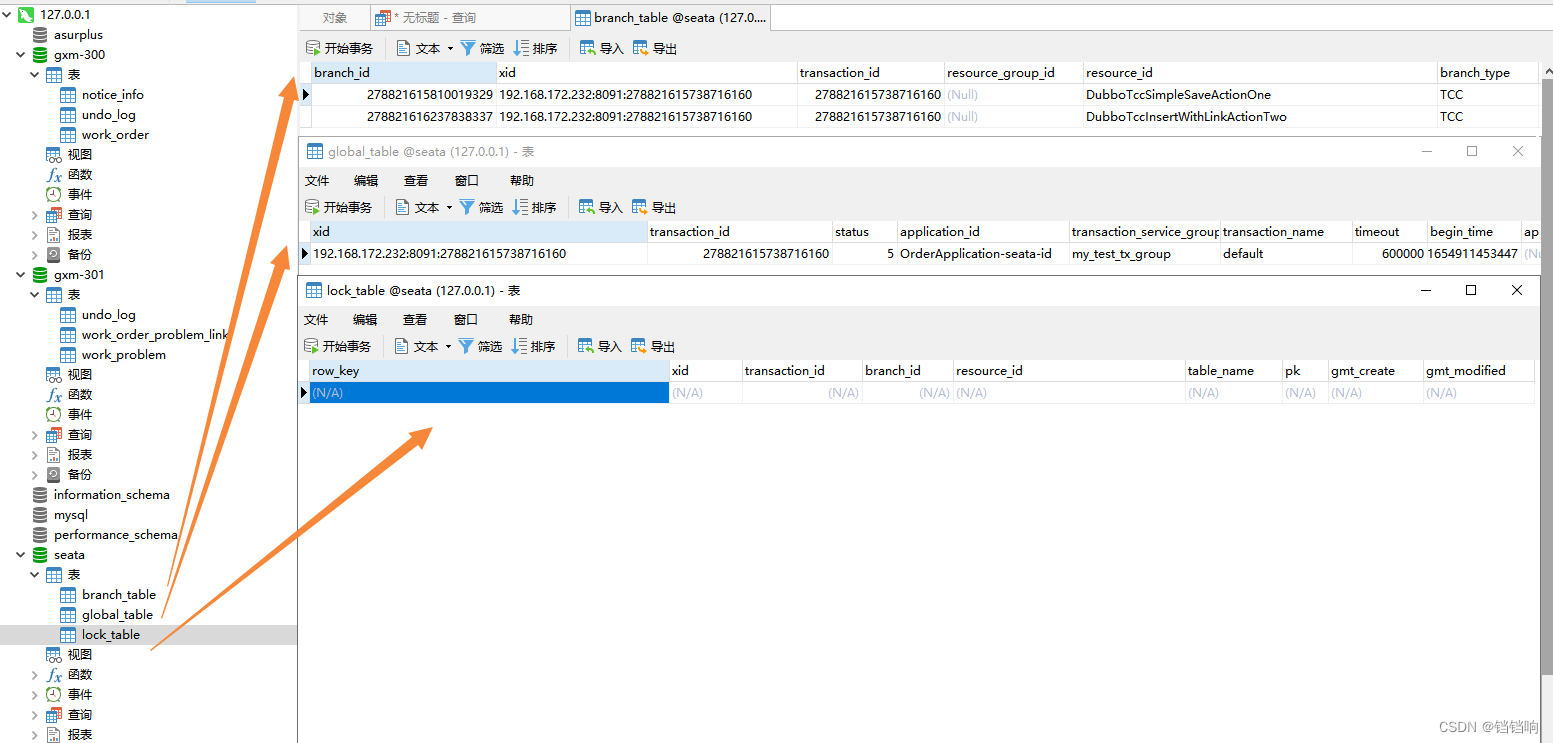The image size is (1553, 743).
Task: Open 窗口 menu in global_table window
Action: click(467, 181)
